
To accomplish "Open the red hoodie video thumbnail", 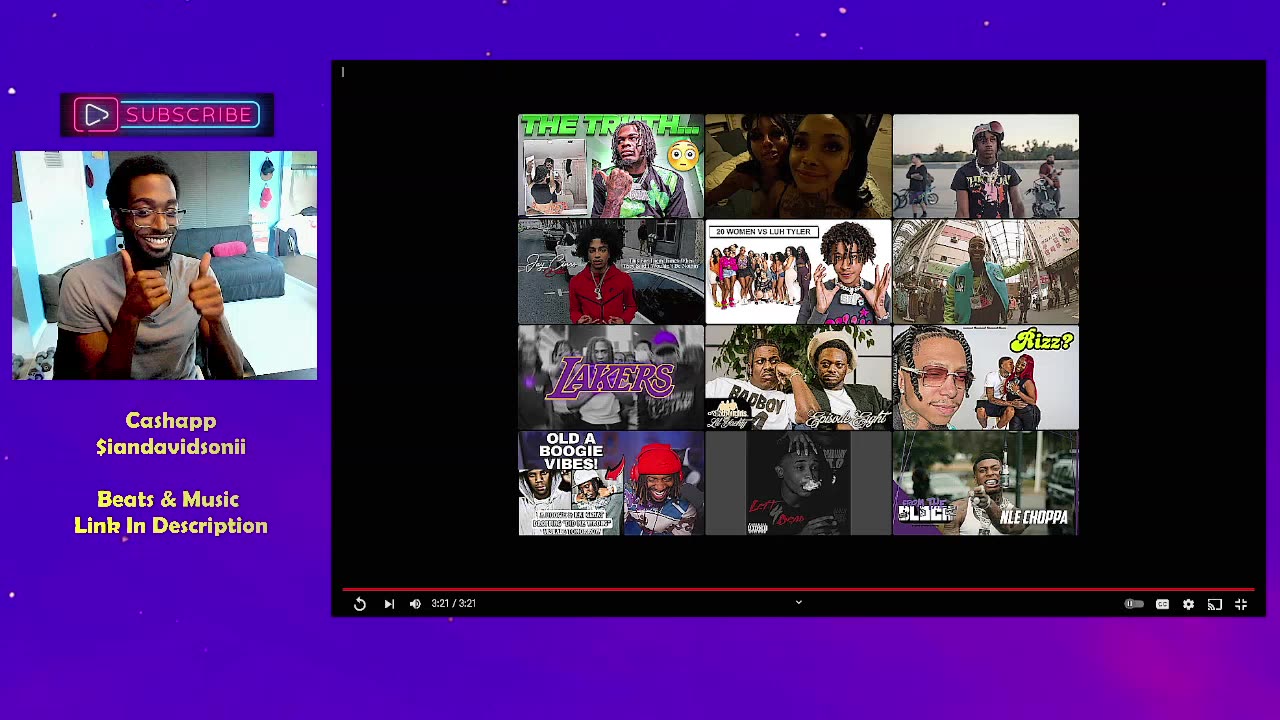I will tap(611, 272).
